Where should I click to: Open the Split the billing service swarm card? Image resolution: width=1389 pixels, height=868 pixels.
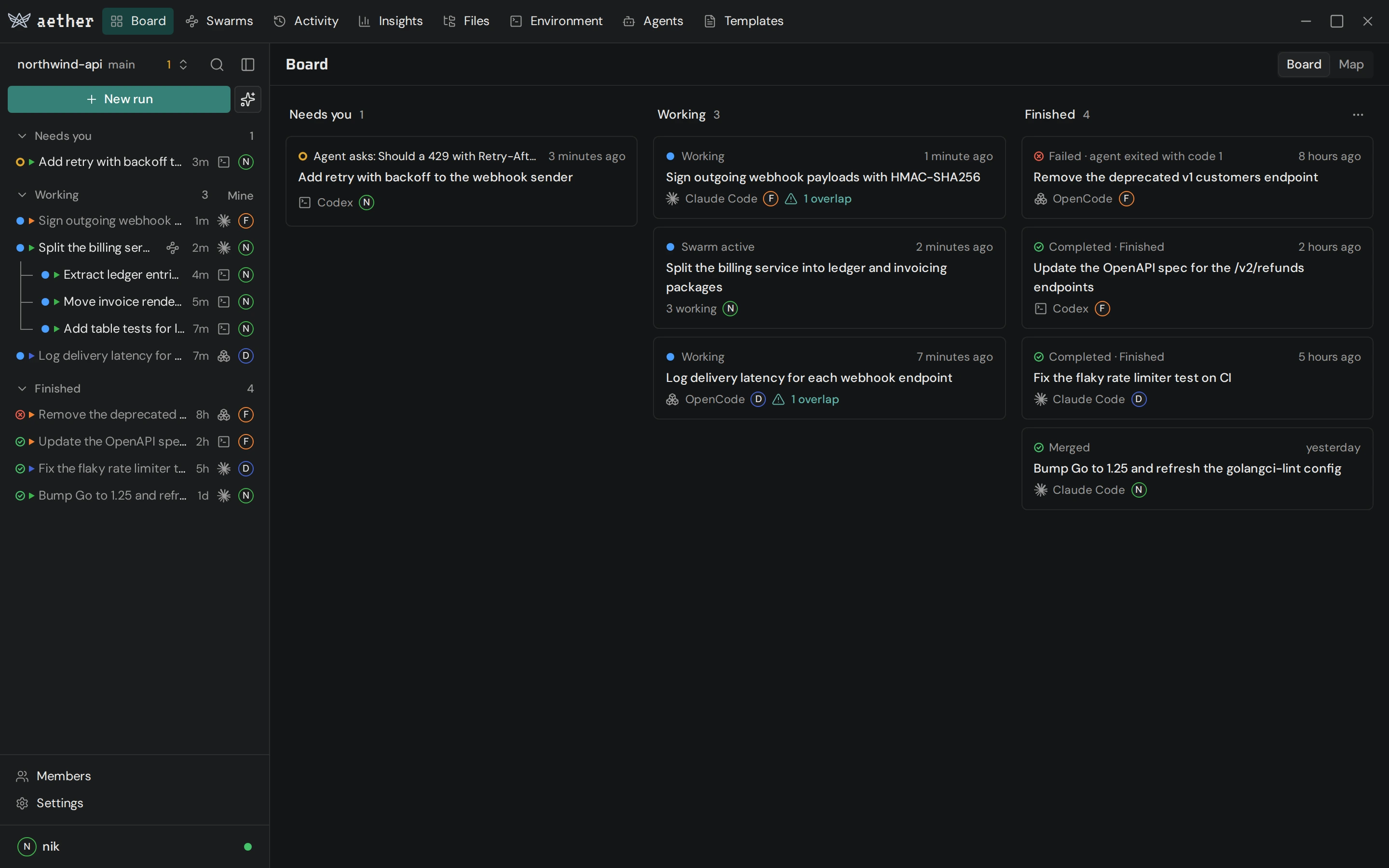tap(829, 278)
